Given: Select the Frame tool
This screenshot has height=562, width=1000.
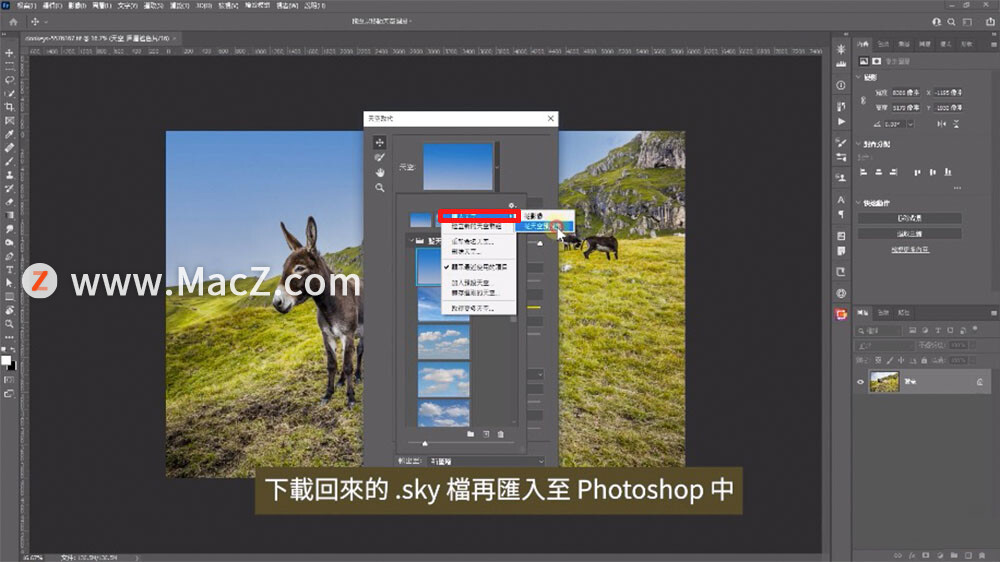Looking at the screenshot, I should coord(9,121).
